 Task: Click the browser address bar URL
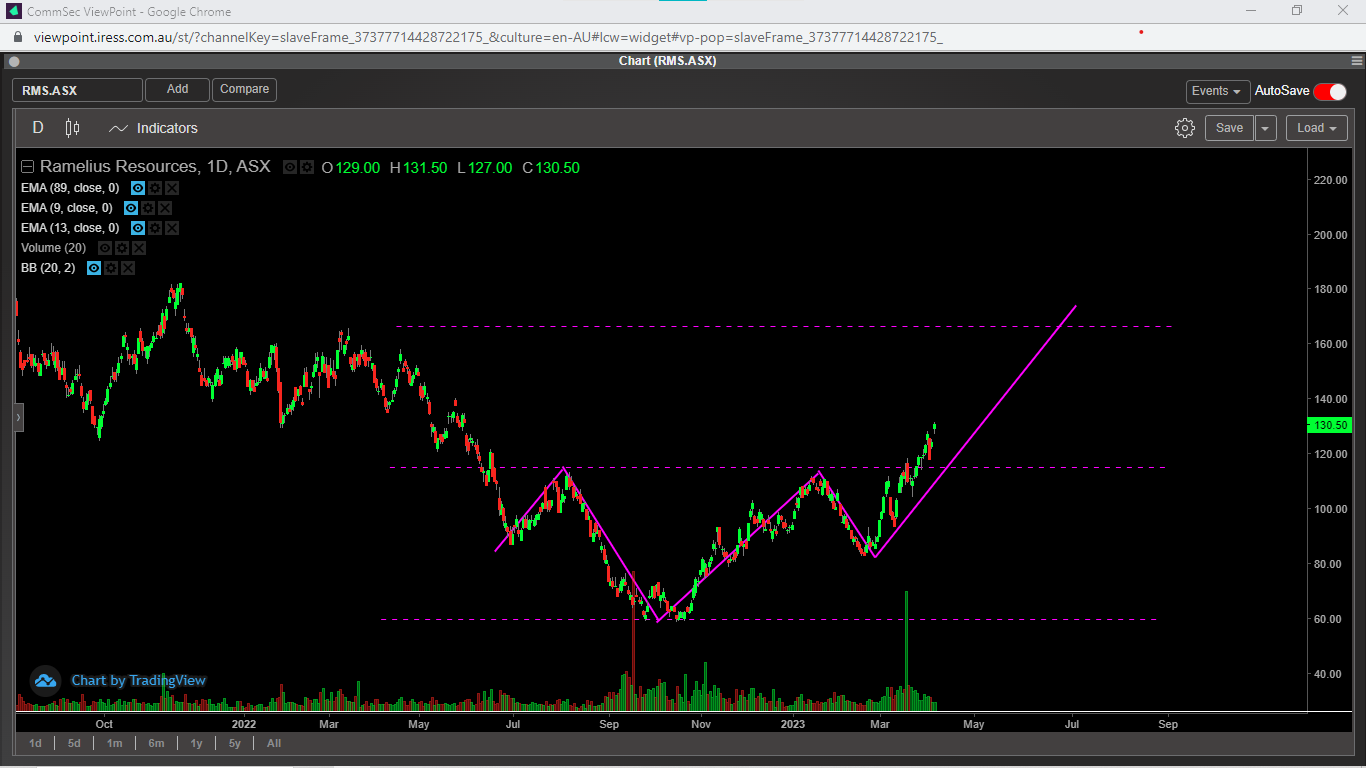click(488, 38)
